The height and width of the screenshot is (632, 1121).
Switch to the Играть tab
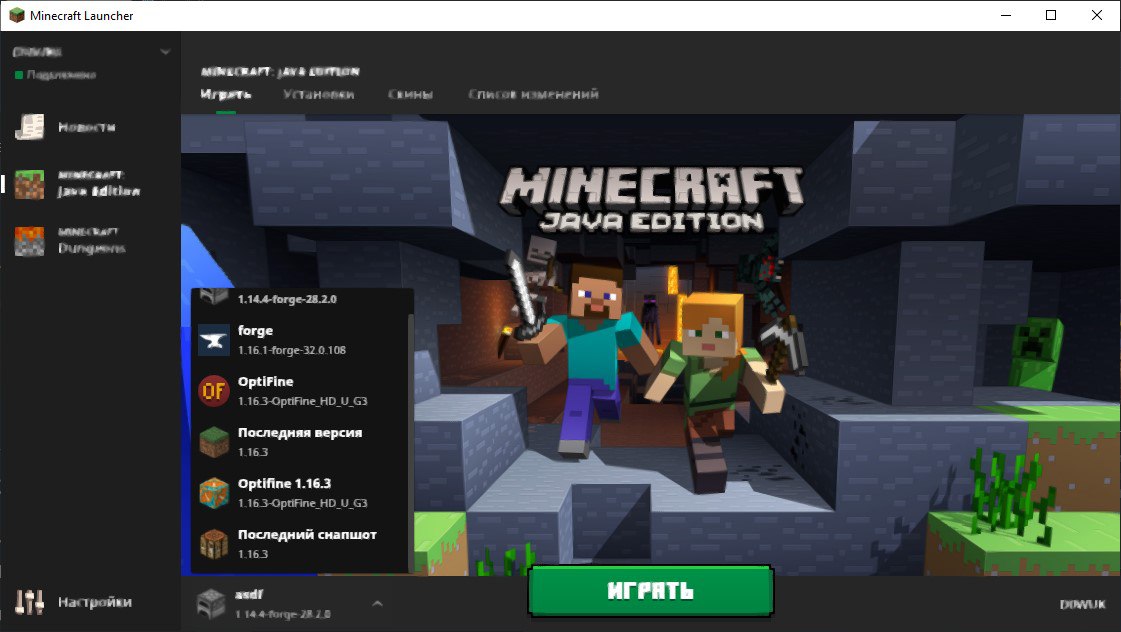pos(226,94)
